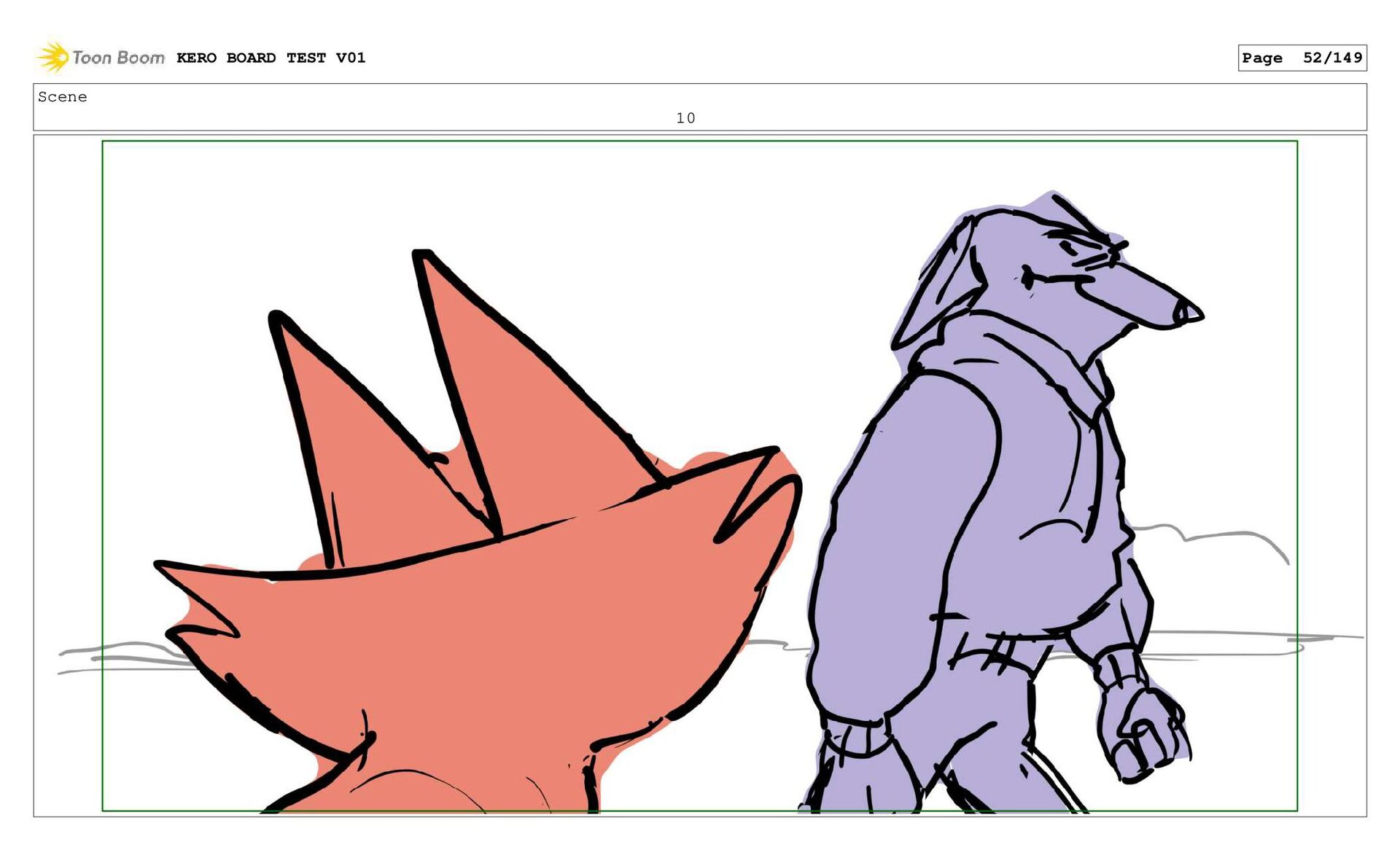Click the storyboard panel thumbnail
The height and width of the screenshot is (850, 1400).
[700, 474]
